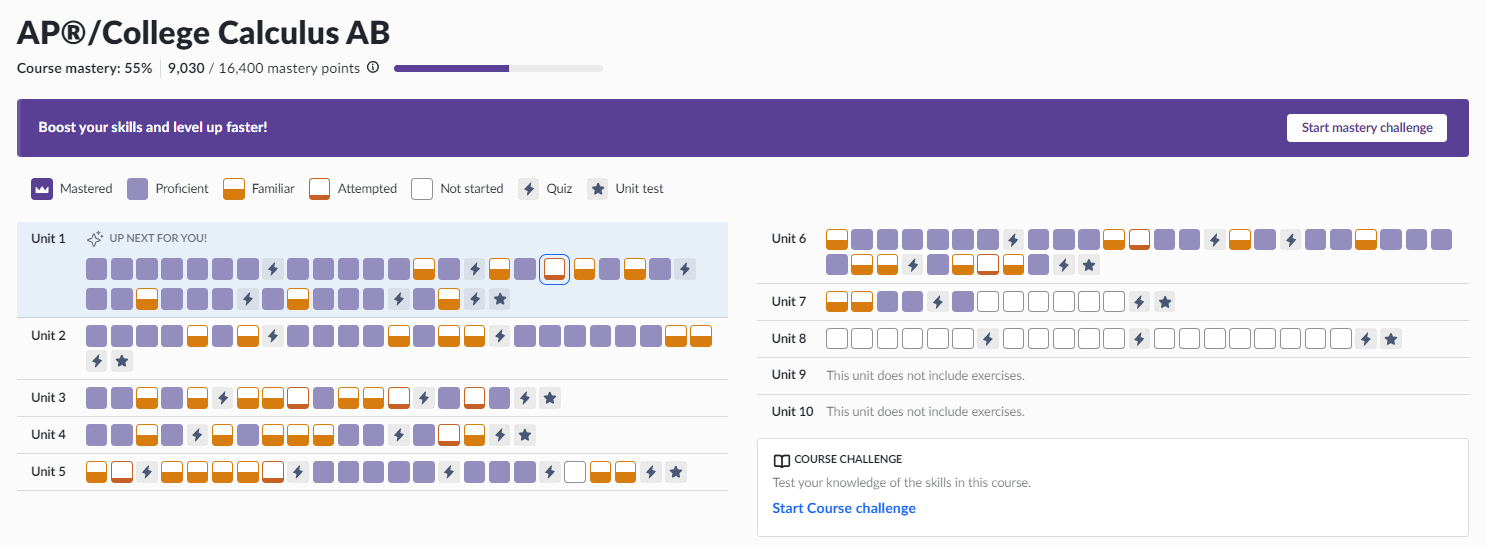Open the first skill box in Unit 8
The width and height of the screenshot is (1487, 547).
pyautogui.click(x=837, y=339)
